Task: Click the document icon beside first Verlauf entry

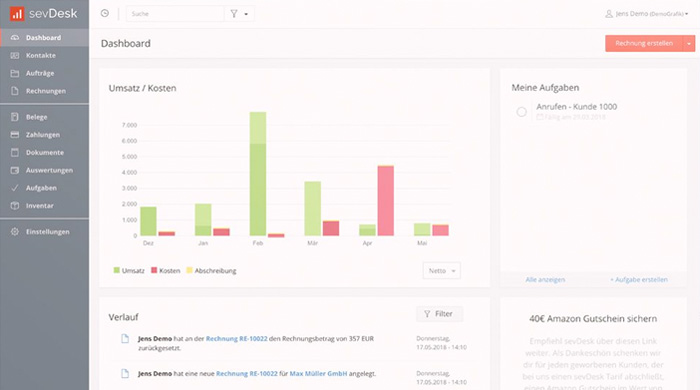Action: (125, 339)
